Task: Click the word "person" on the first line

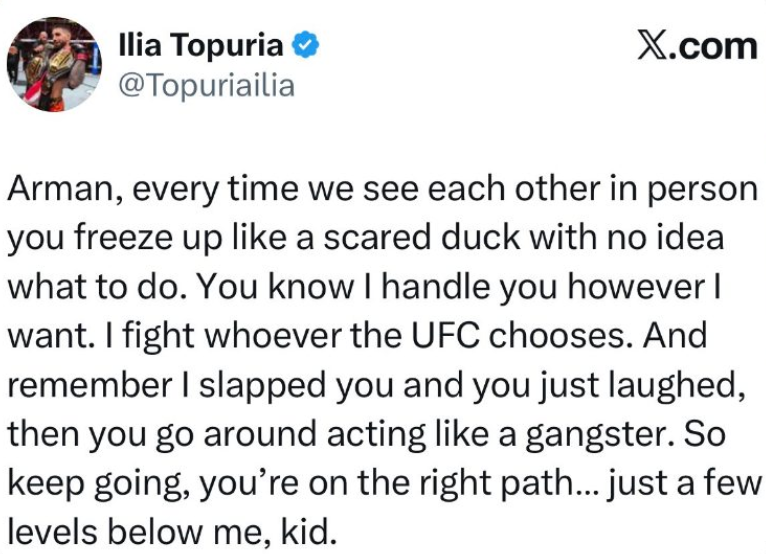Action: pos(702,191)
